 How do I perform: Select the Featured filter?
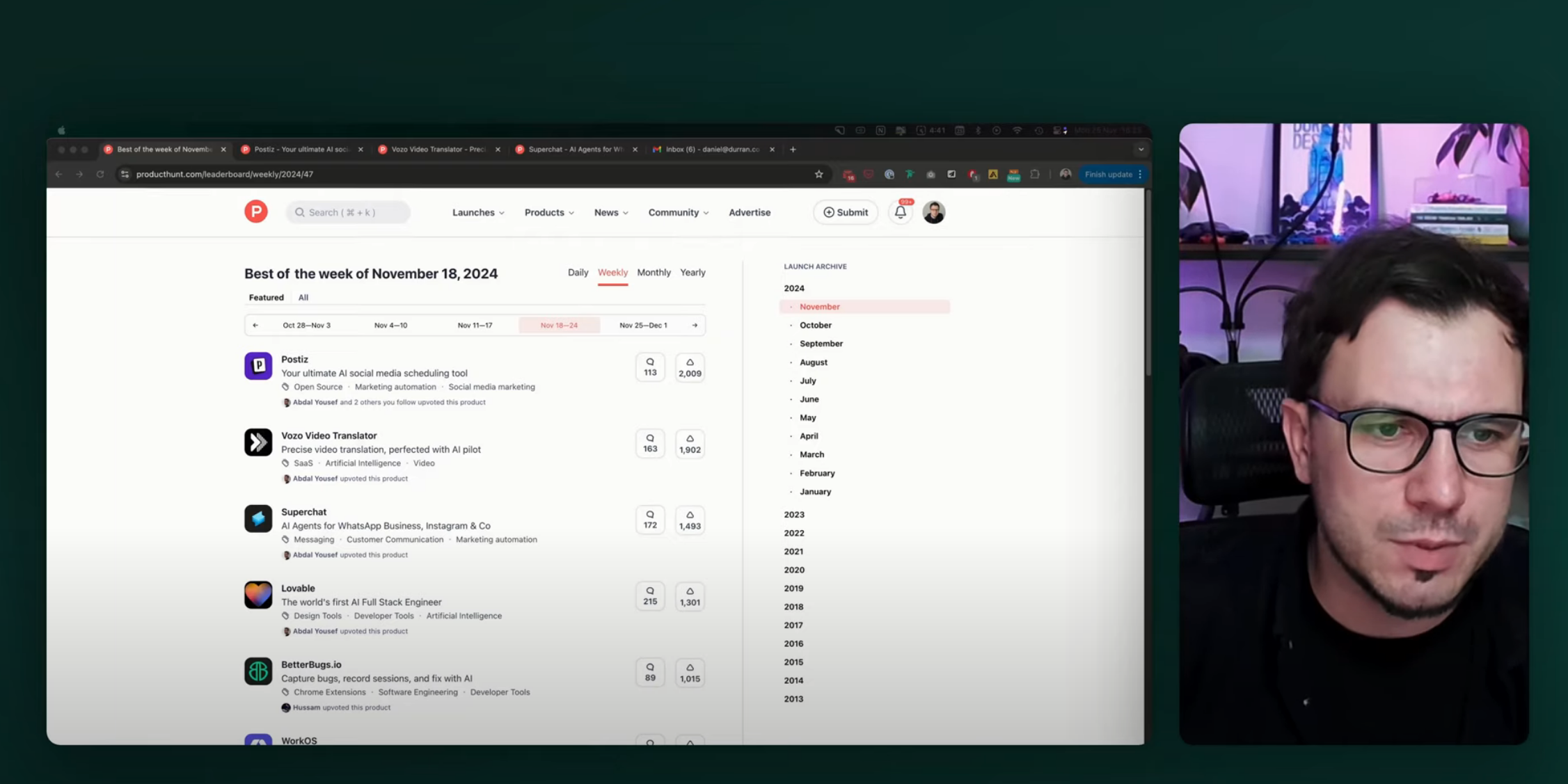pos(266,297)
